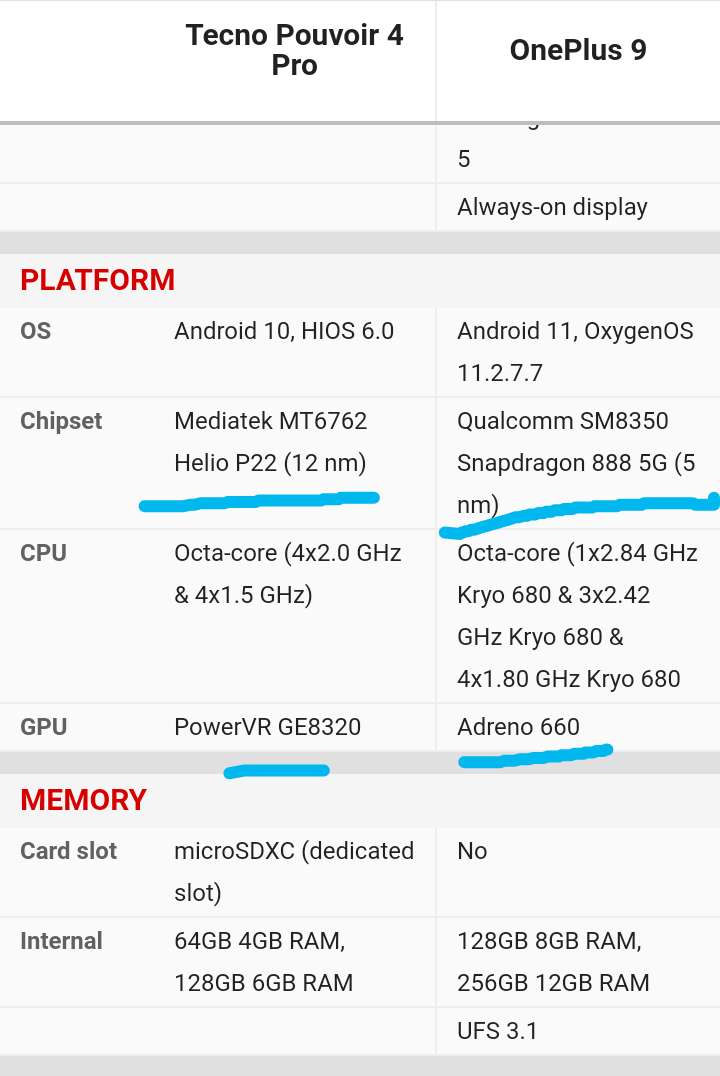Click the OS row label
720x1076 pixels.
coord(36,331)
